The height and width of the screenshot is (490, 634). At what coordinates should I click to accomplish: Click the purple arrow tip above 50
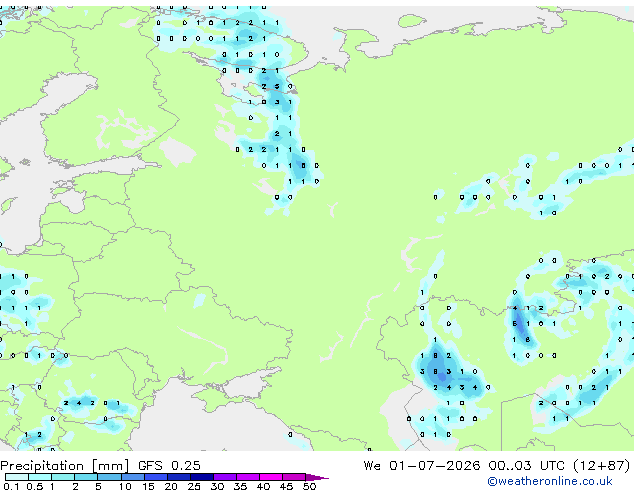pyautogui.click(x=317, y=477)
